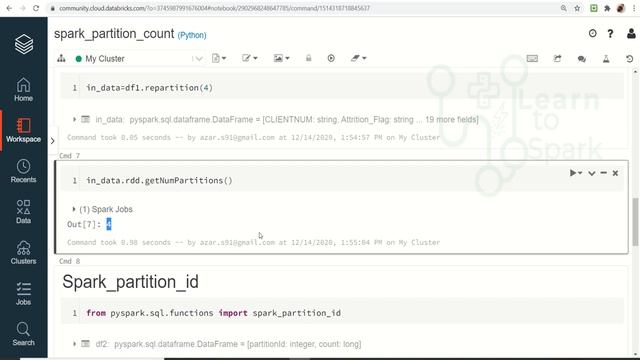Minimize the Cmd 7 cell
Image resolution: width=640 pixels, height=360 pixels.
click(604, 173)
